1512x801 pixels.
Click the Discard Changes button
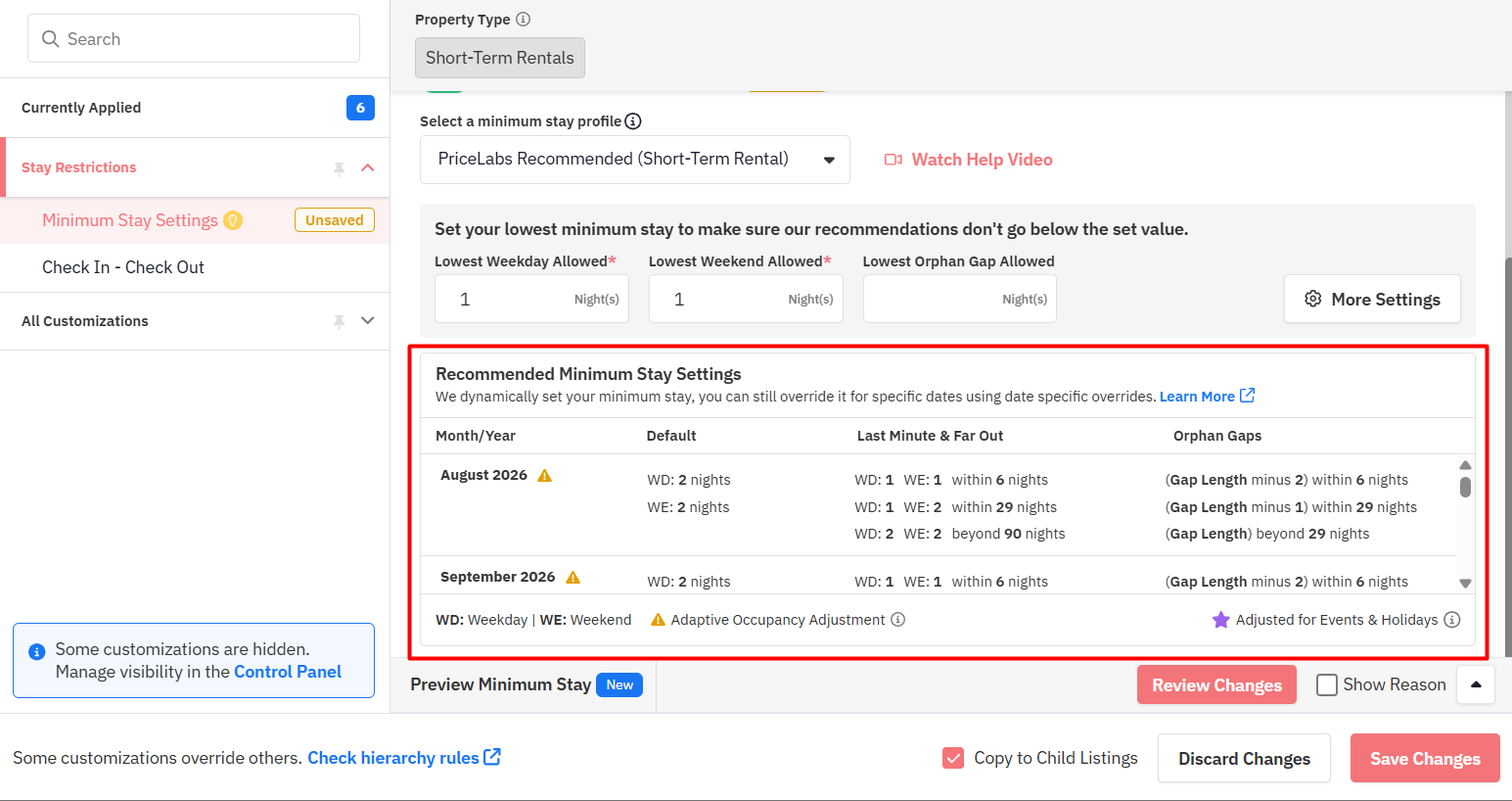tap(1244, 758)
